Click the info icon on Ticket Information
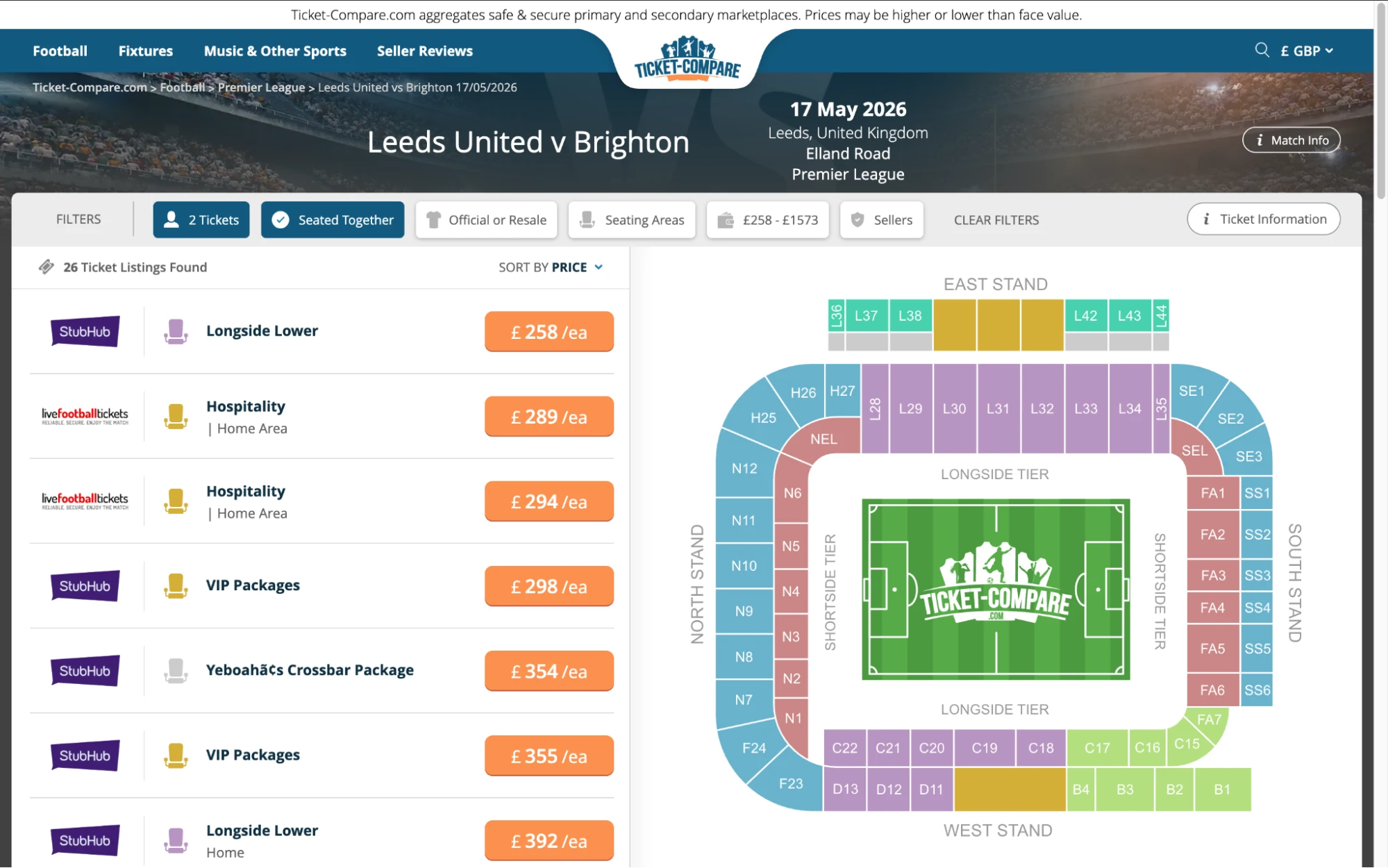Screen dimensions: 1388x868 (x=1206, y=219)
